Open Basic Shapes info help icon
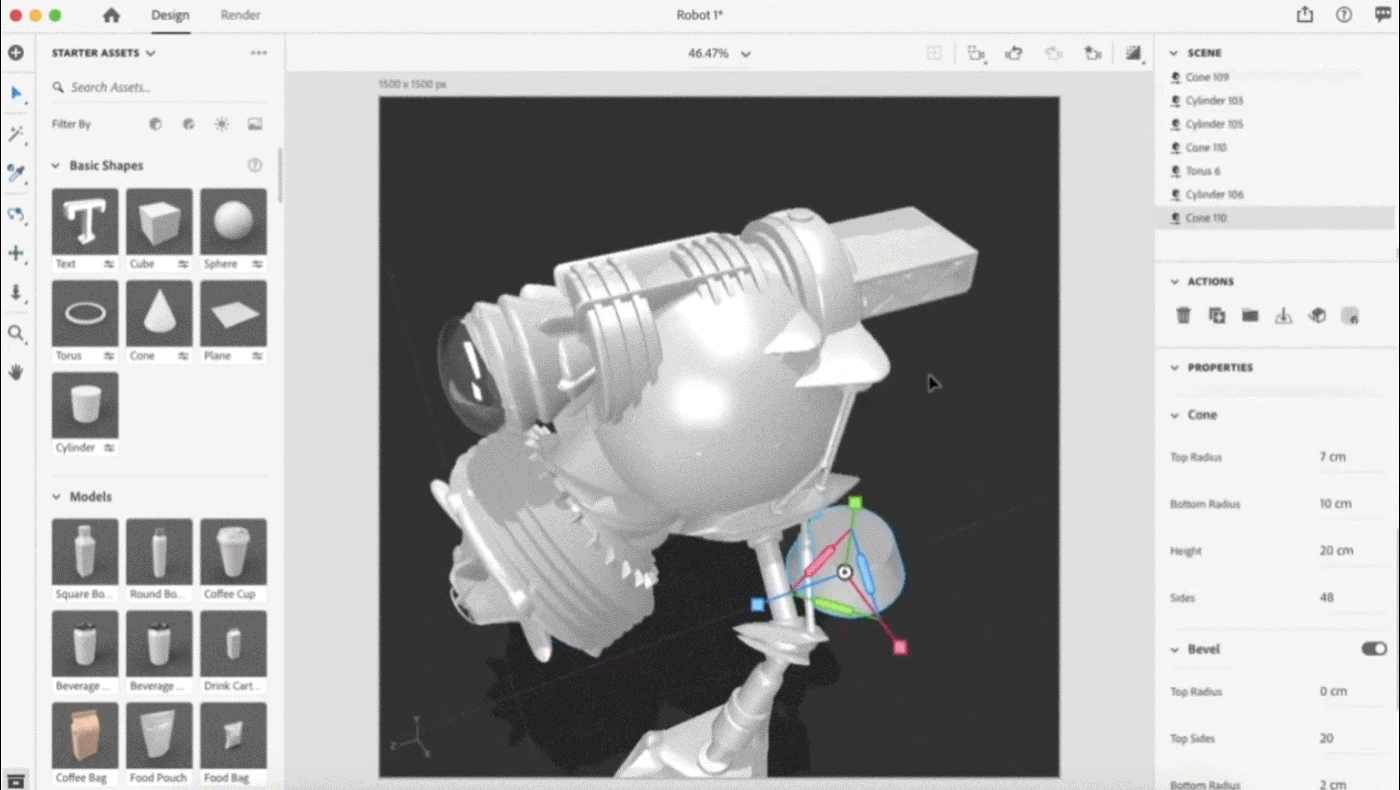The image size is (1400, 790). point(255,165)
